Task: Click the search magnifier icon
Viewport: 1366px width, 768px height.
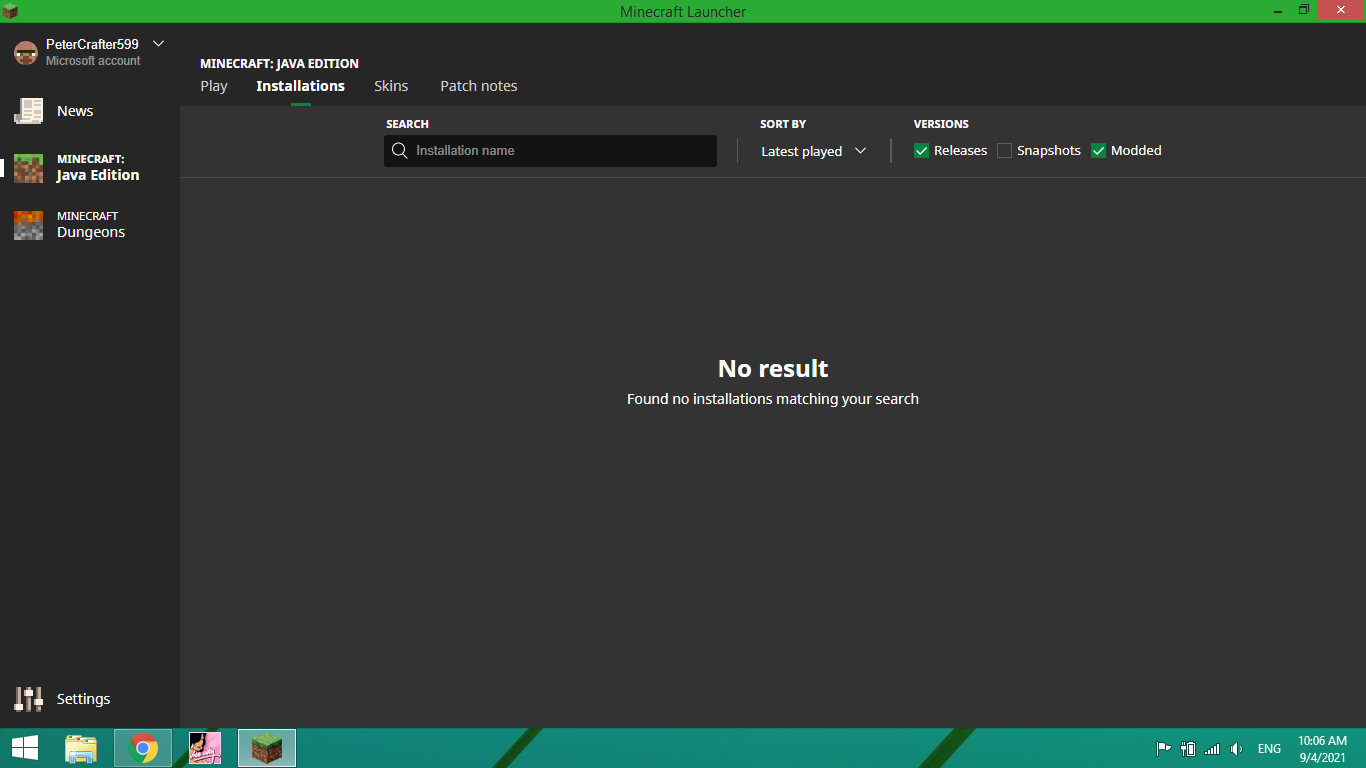Action: coord(400,151)
